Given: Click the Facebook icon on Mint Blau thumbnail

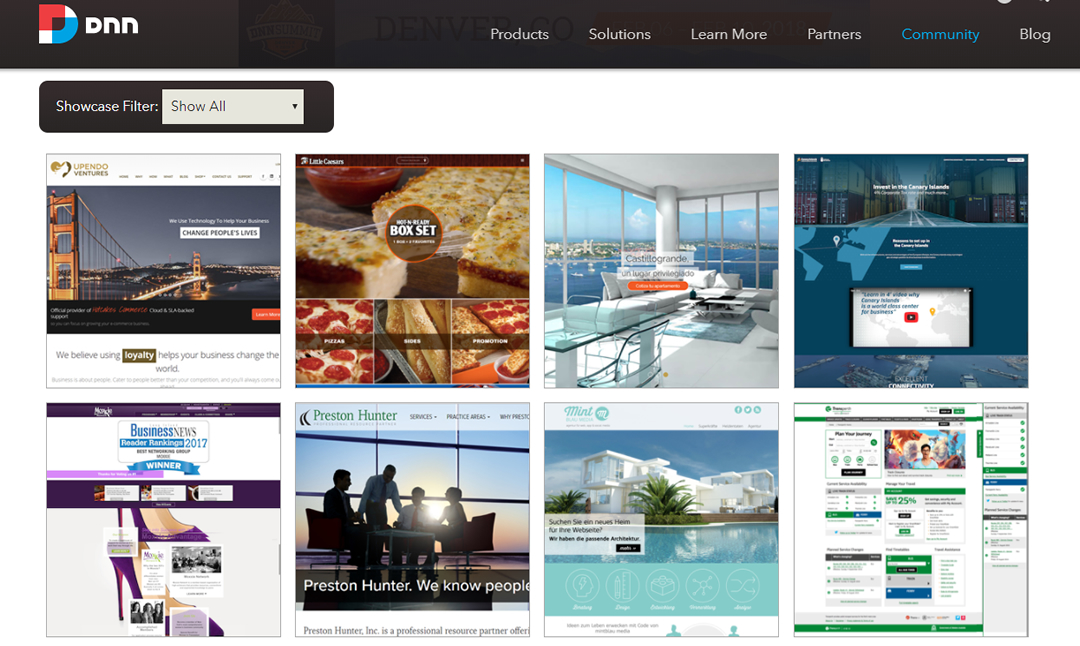Looking at the screenshot, I should point(737,410).
